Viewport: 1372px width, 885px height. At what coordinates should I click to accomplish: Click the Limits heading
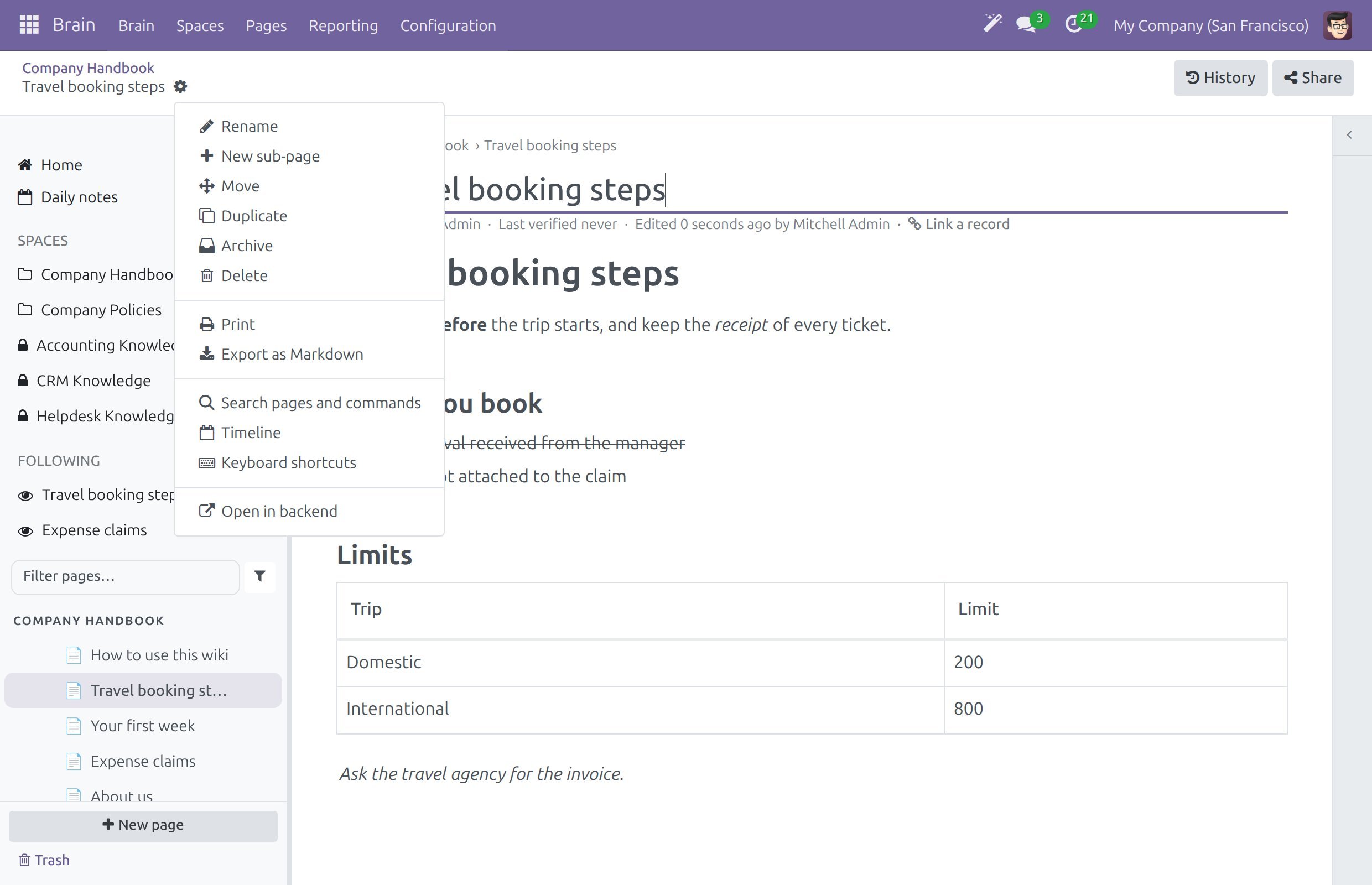[x=374, y=555]
